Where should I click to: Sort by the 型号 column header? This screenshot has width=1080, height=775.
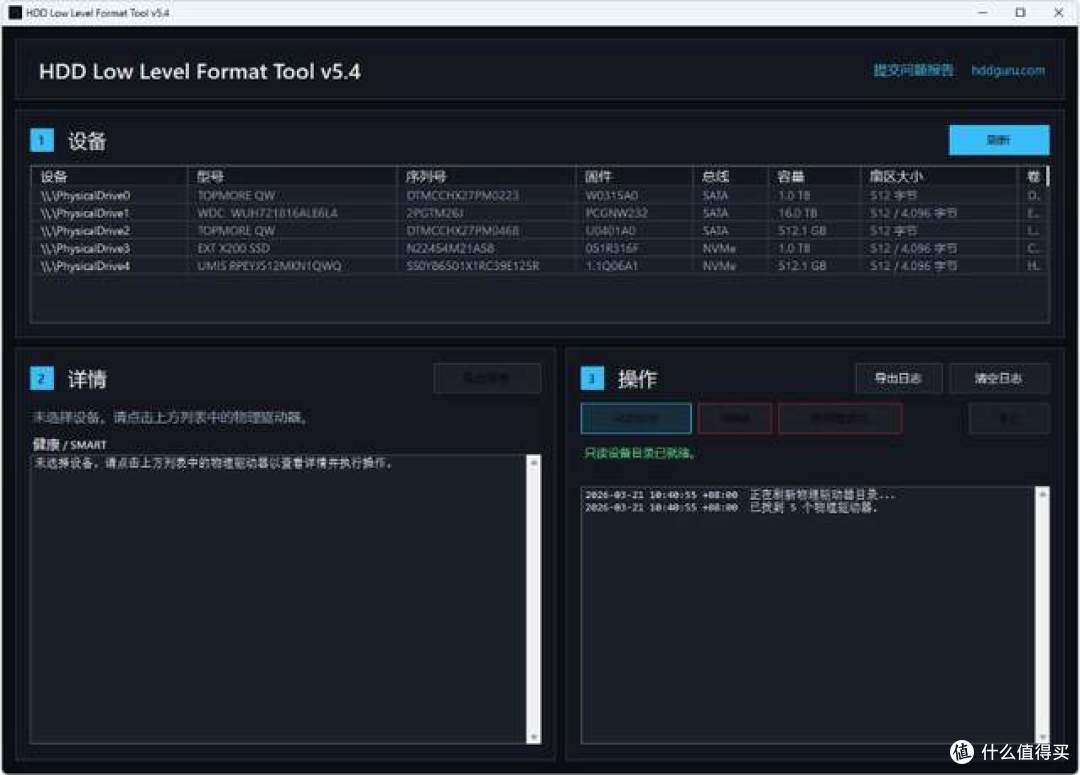click(x=292, y=176)
